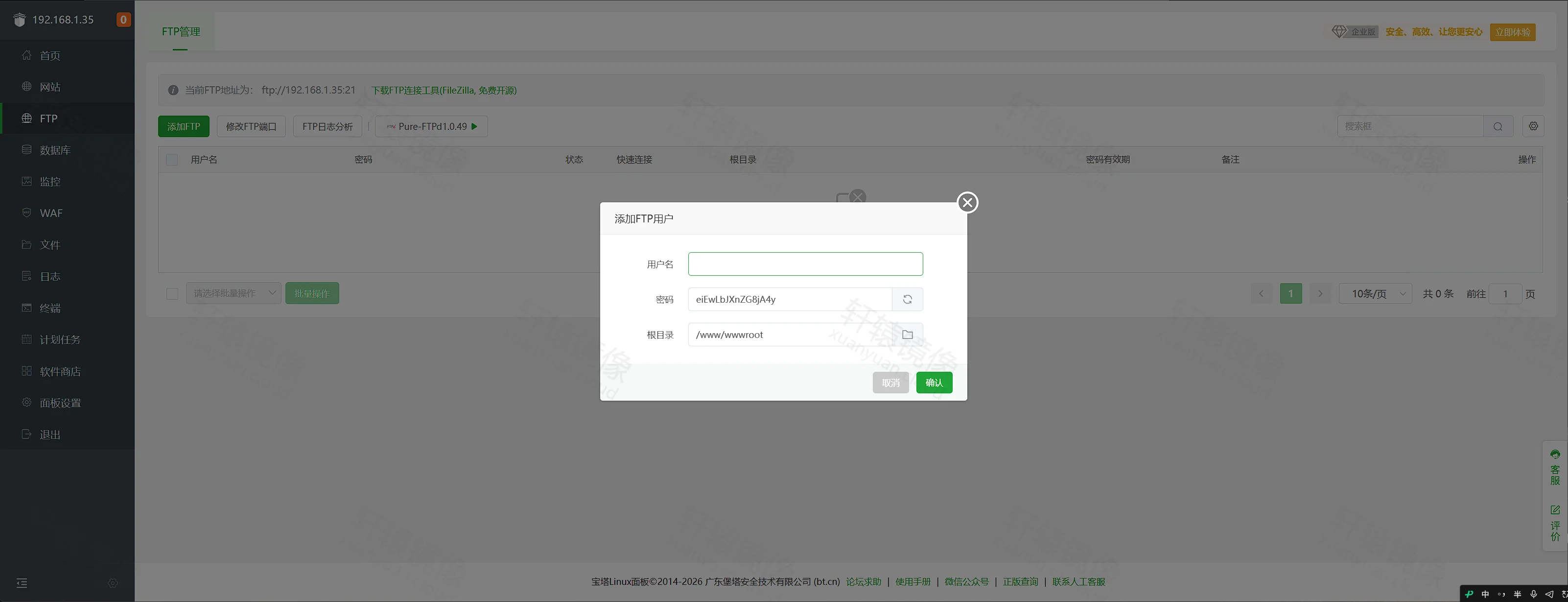Click the 修改FTP端口 button

point(251,126)
